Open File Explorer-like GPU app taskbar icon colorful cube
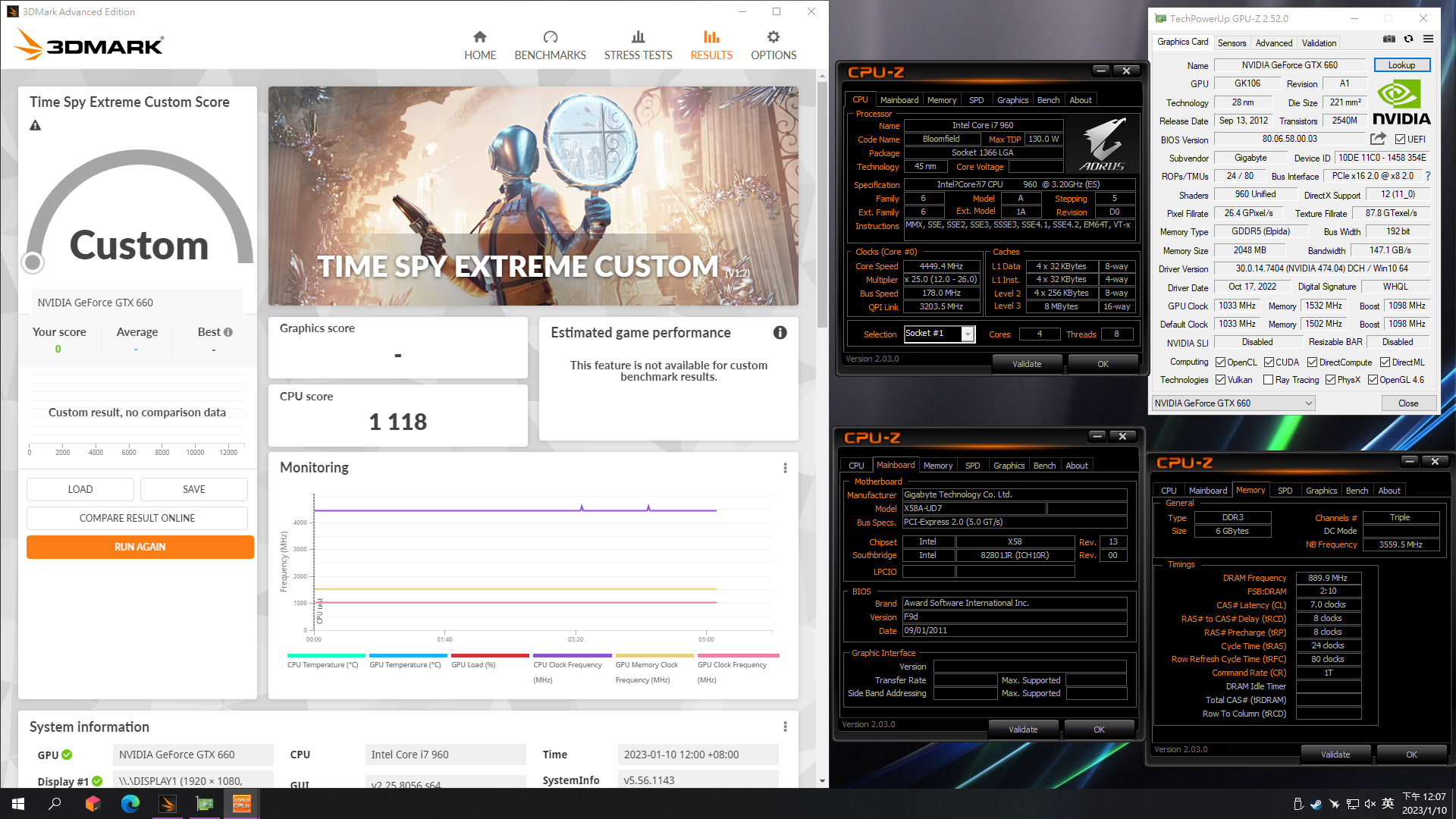Viewport: 1456px width, 819px height. [x=93, y=804]
